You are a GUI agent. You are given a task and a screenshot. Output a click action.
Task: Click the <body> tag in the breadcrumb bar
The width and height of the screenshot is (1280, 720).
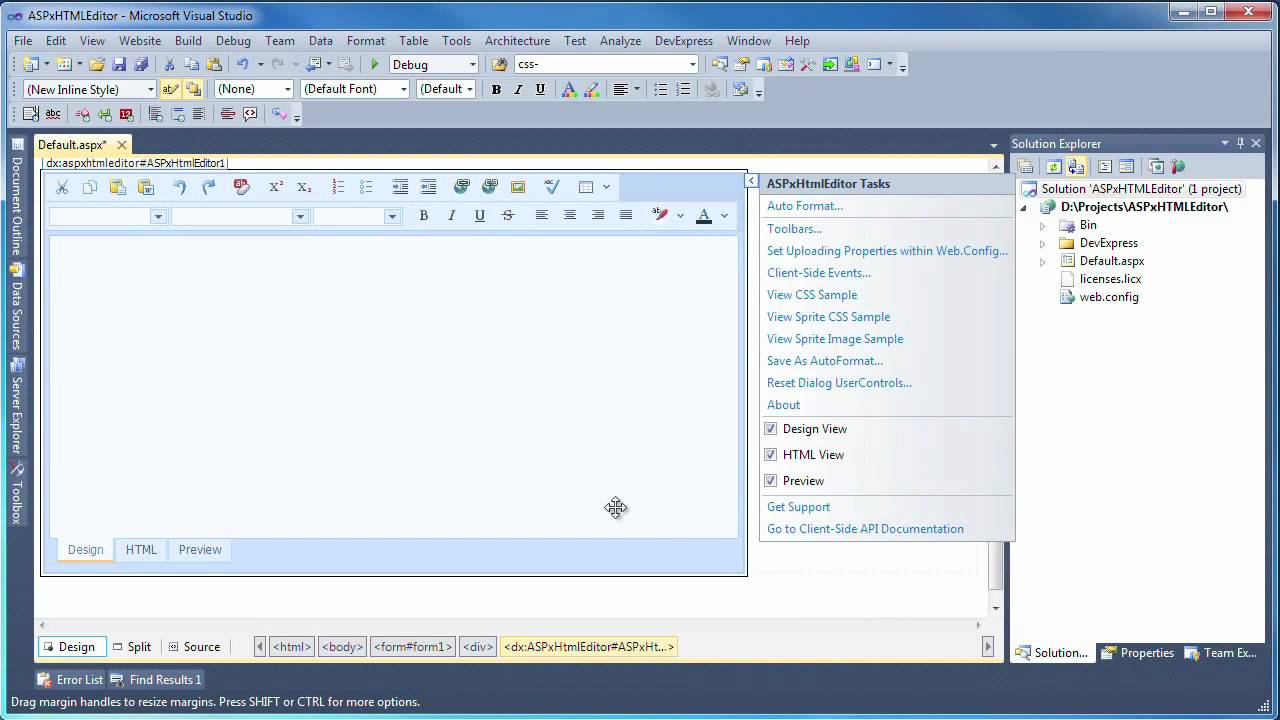[x=342, y=647]
